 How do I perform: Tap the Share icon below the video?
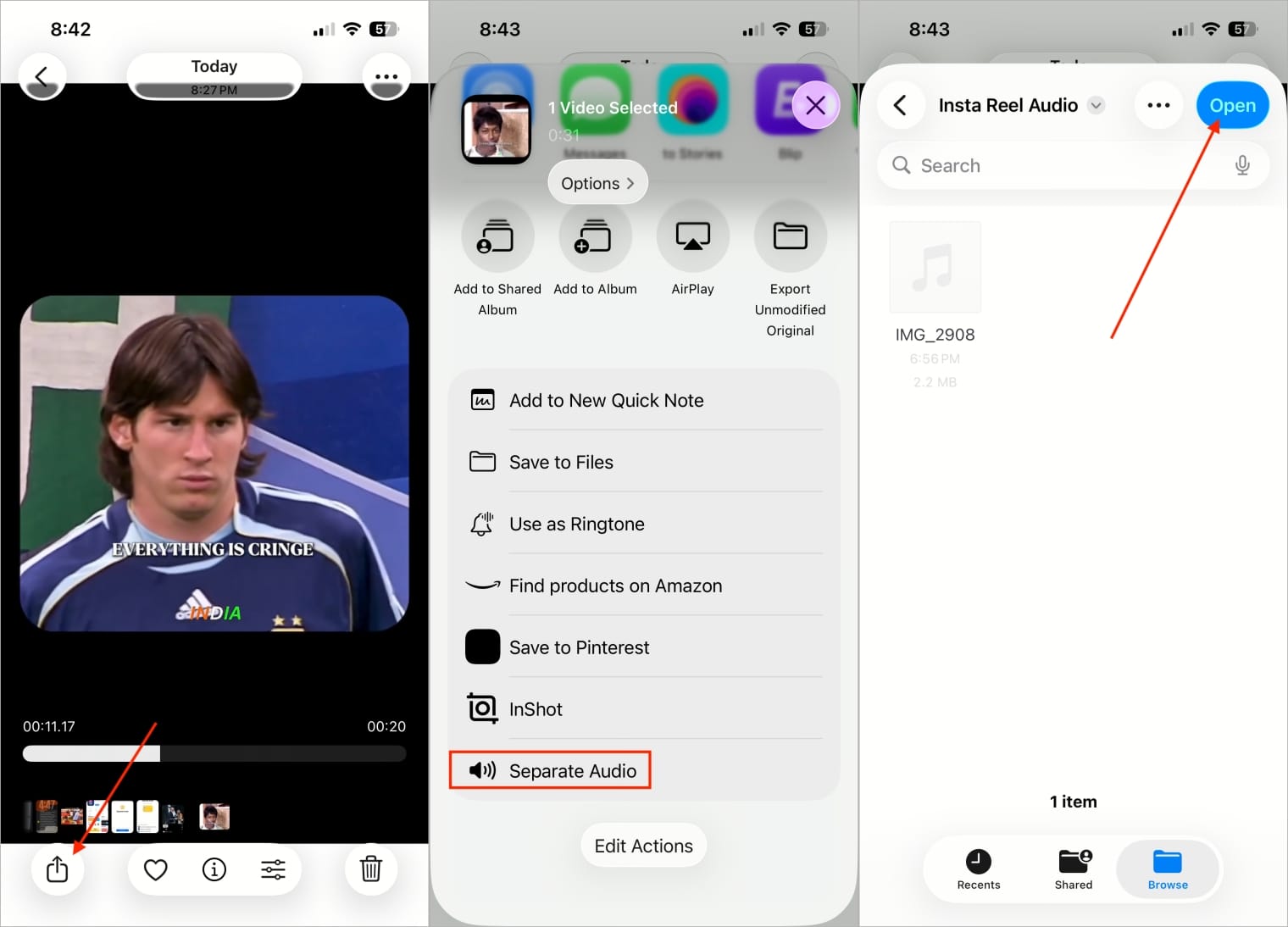[58, 869]
